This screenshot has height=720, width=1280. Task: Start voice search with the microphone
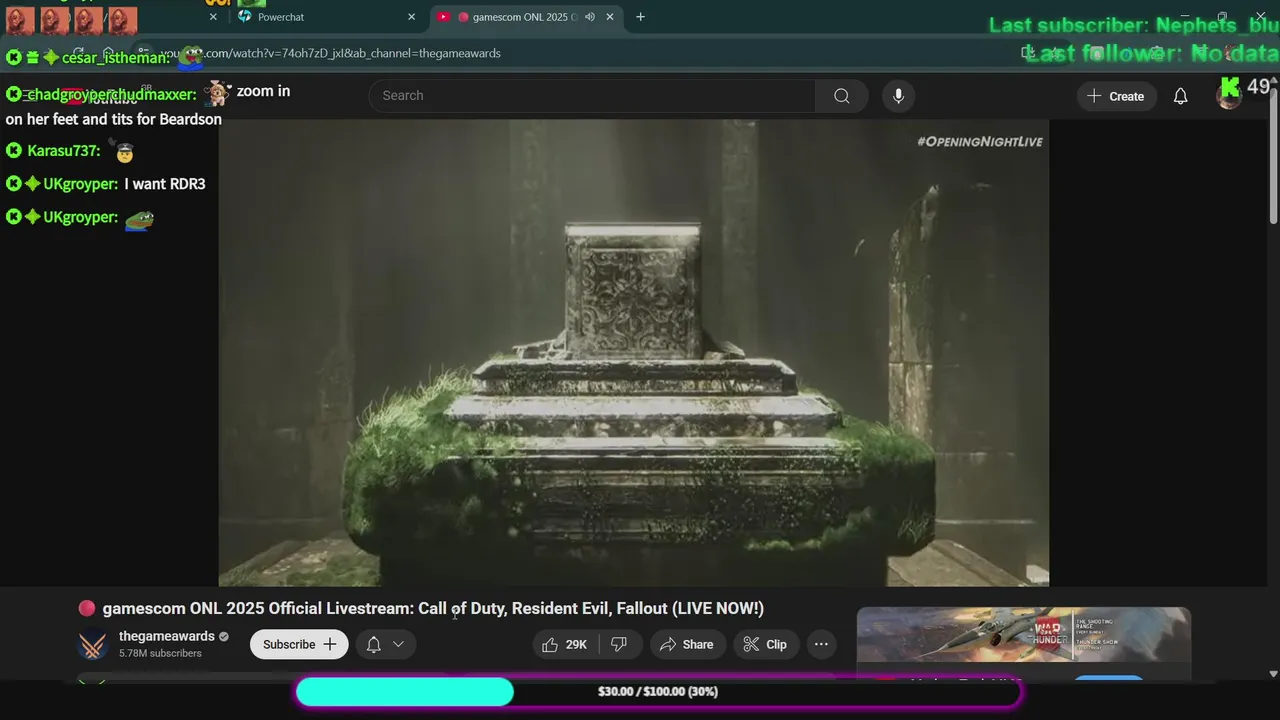pyautogui.click(x=898, y=96)
